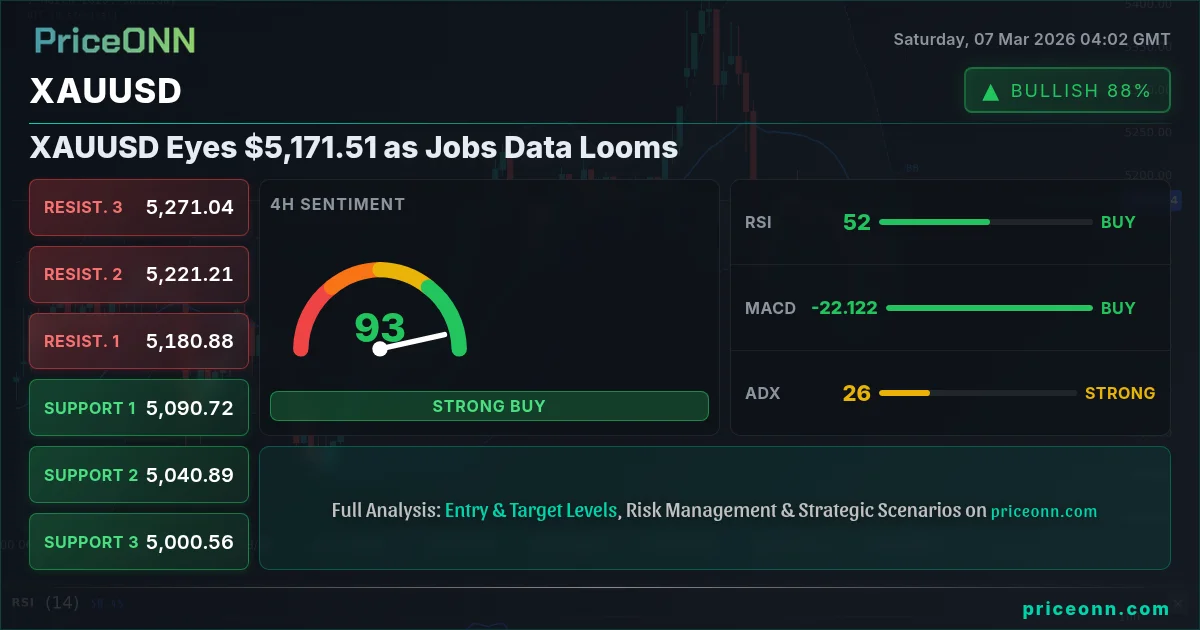Click headline XAUUSD Eyes $5,171.51 as Jobs Data Looms

(354, 148)
